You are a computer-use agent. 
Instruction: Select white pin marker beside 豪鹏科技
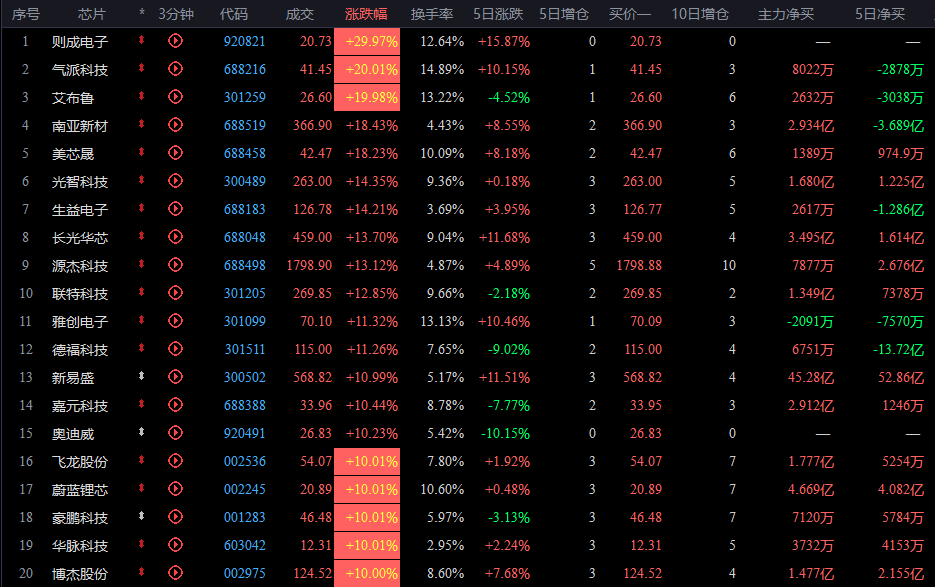pos(141,517)
